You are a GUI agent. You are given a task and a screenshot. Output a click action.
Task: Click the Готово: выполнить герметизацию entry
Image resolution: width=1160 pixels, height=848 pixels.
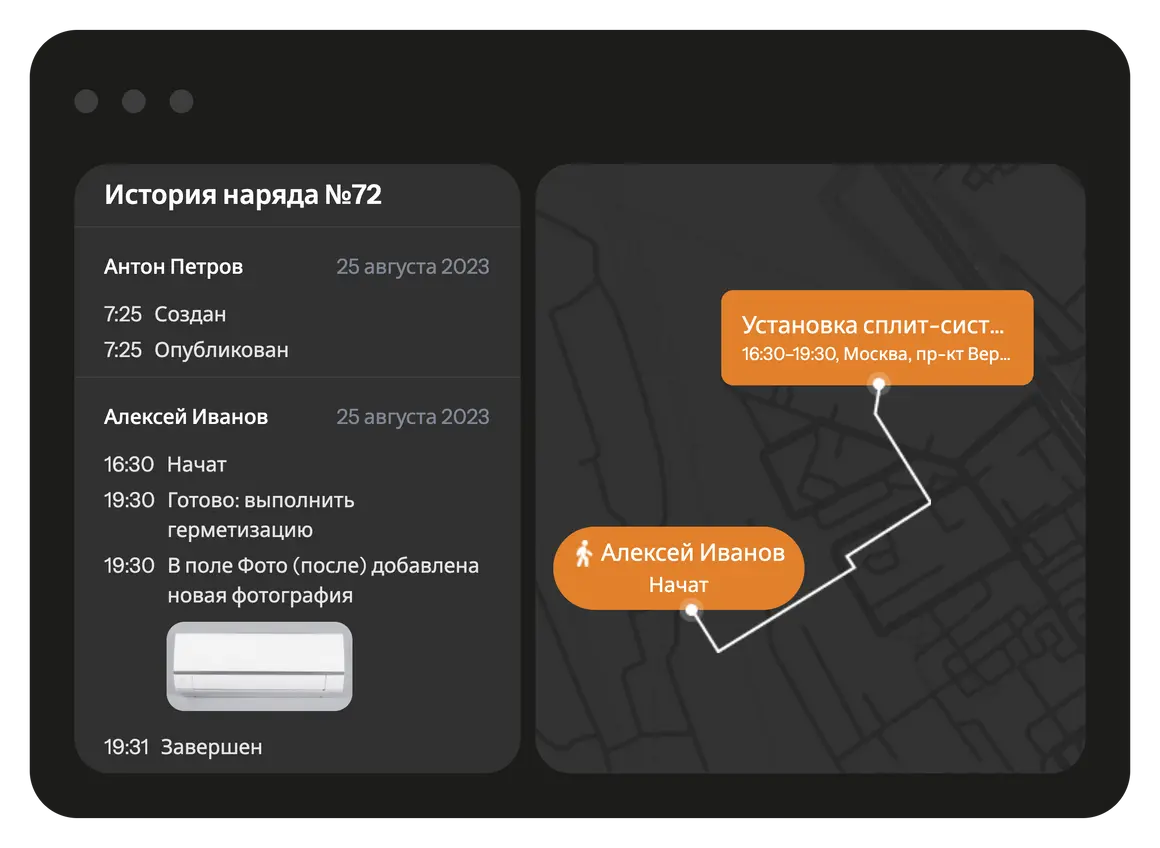click(260, 514)
